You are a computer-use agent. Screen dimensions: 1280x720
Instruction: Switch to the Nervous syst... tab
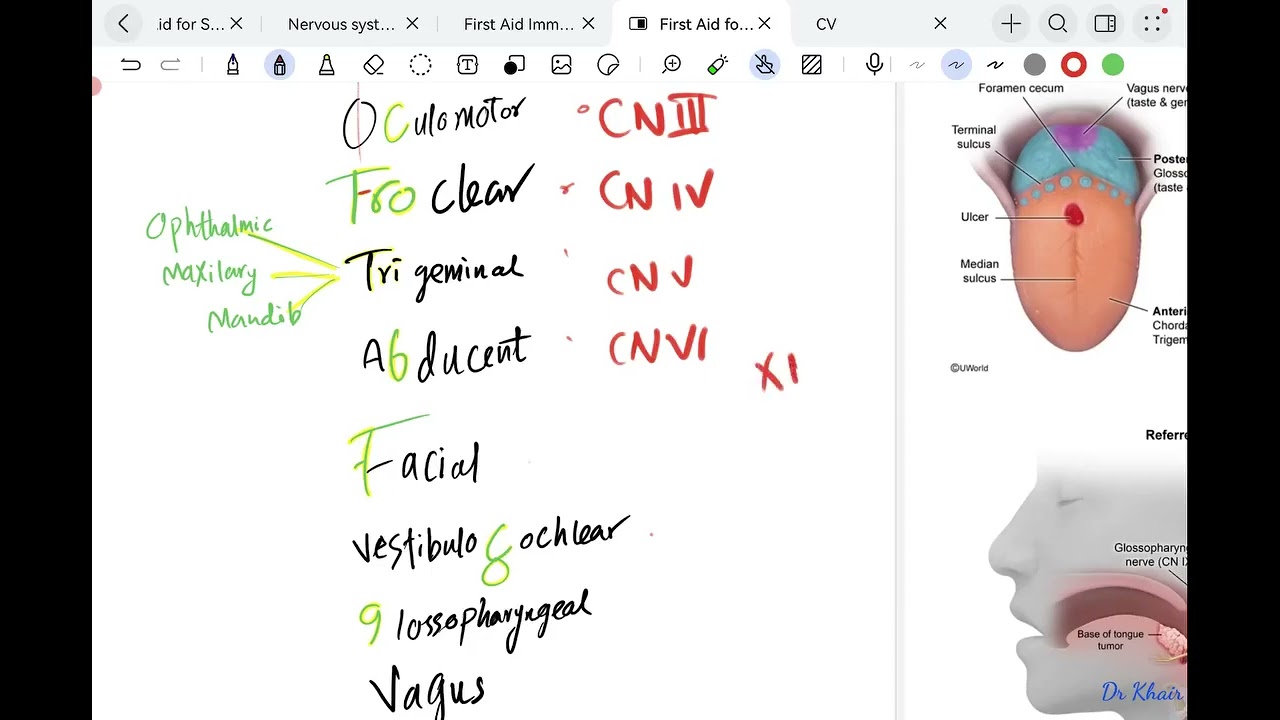pos(341,24)
